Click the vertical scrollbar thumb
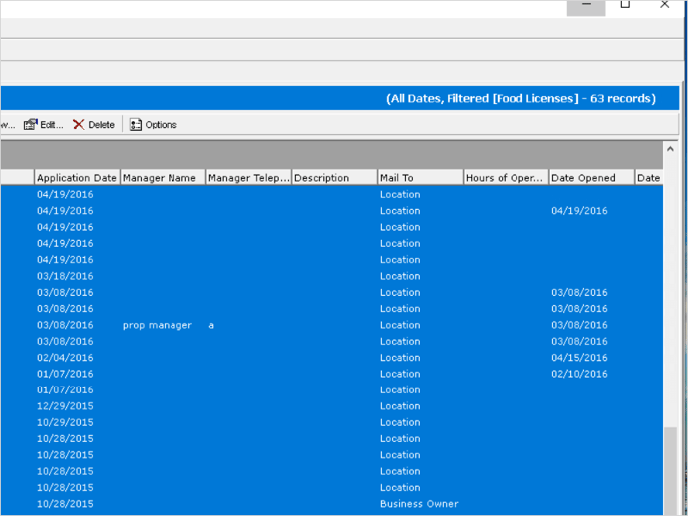 coord(670,471)
